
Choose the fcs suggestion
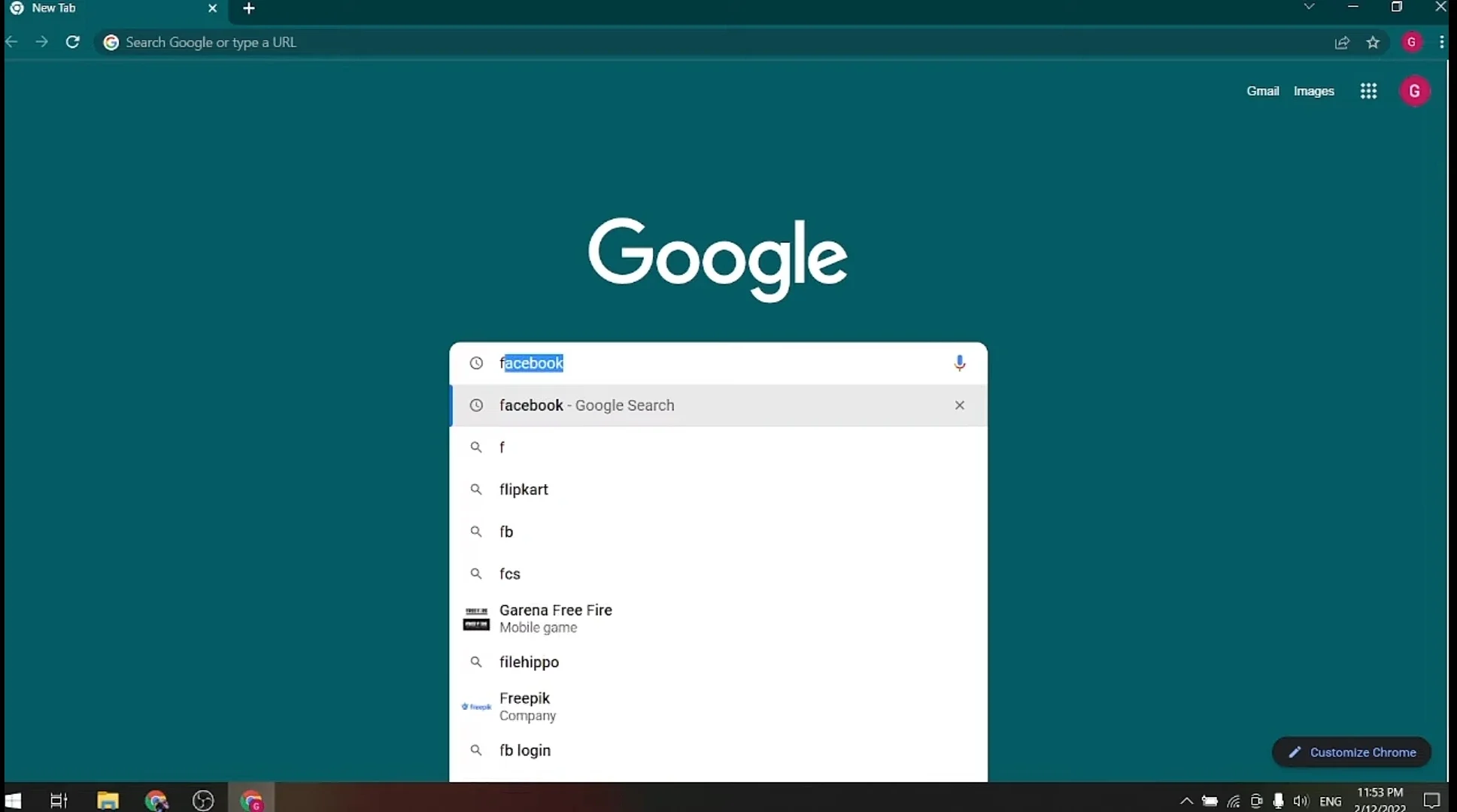[x=718, y=574]
